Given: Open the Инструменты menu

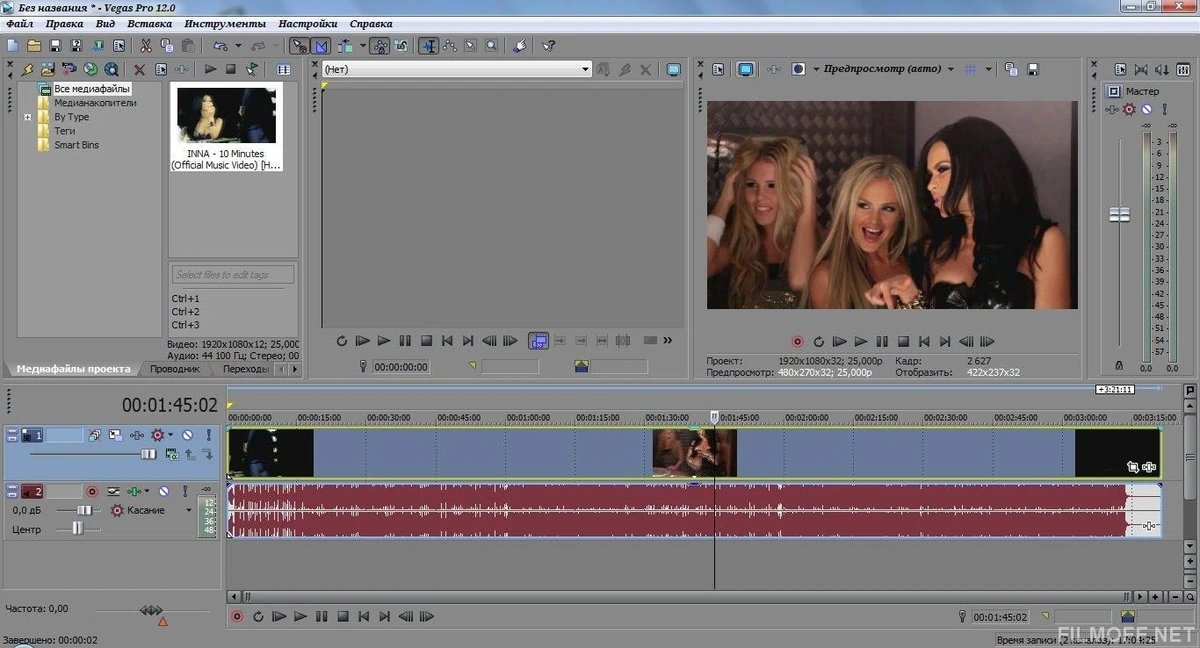Looking at the screenshot, I should point(225,23).
